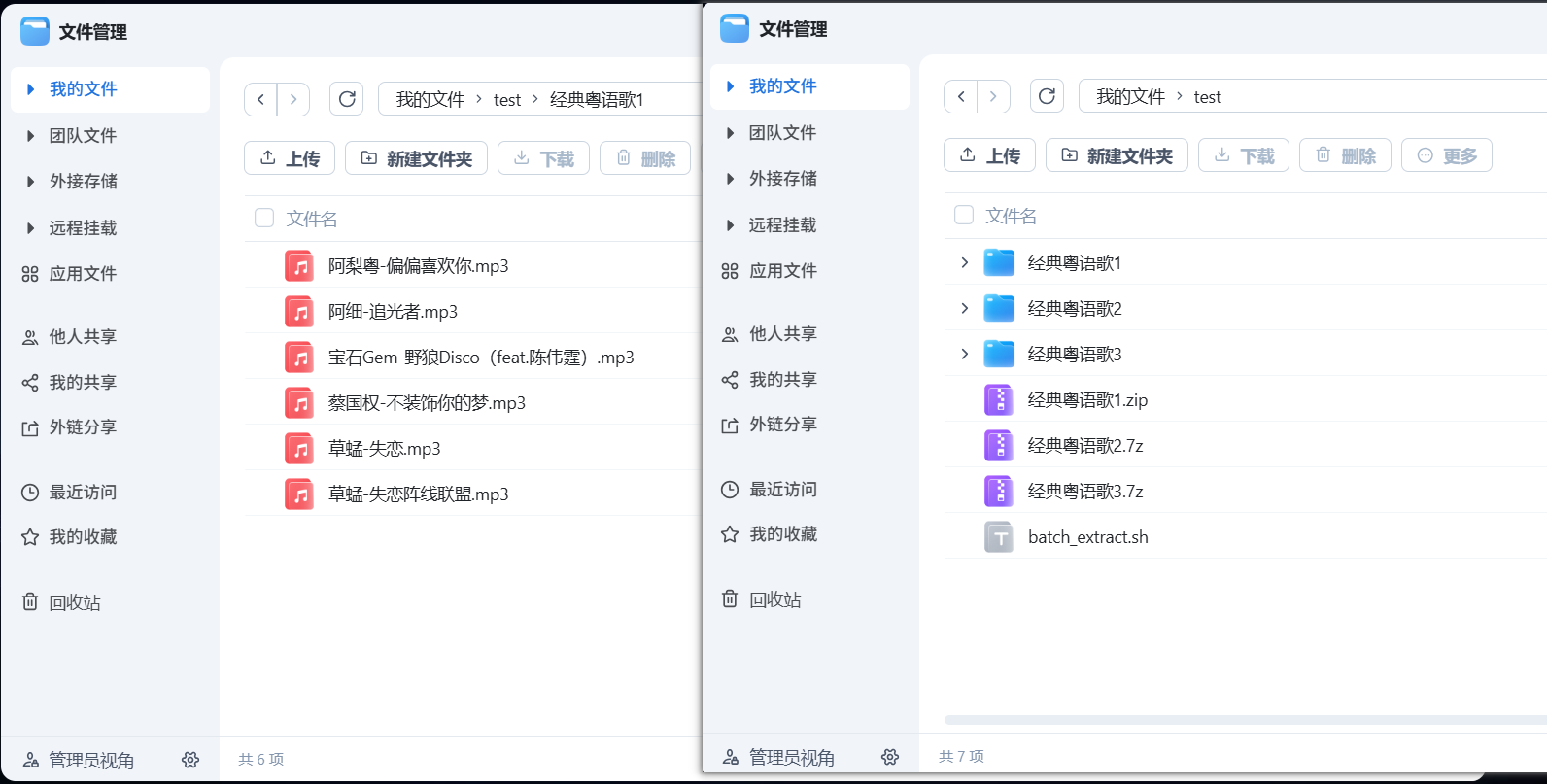
Task: Click the 新建文件夹 button in left window
Action: point(416,158)
